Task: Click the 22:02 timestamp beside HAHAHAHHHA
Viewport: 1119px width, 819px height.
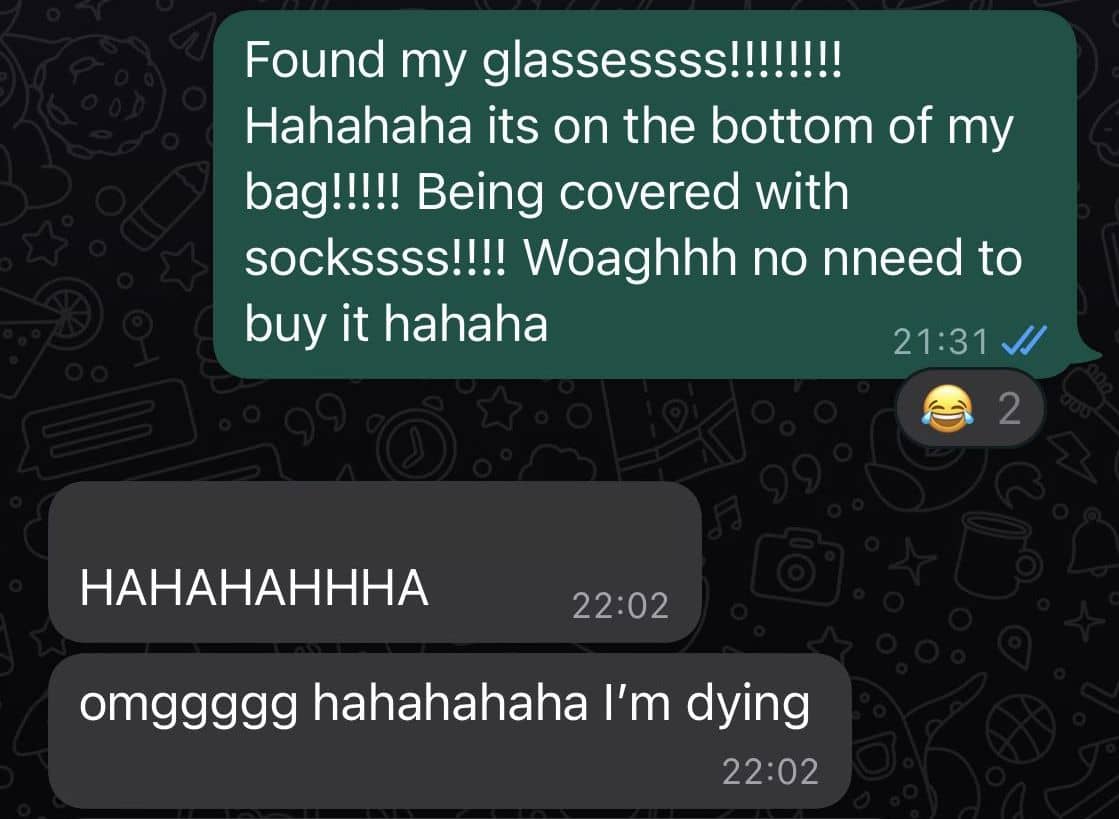Action: coord(620,606)
